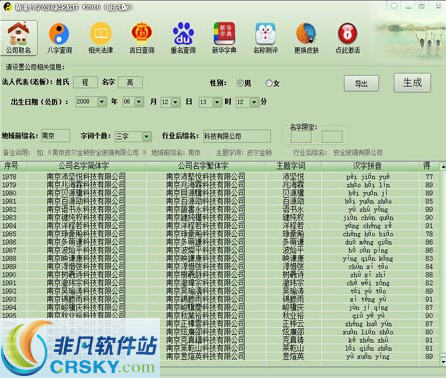446x378 pixels.
Task: Open the 八字查询 yin-yang icon
Action: pyautogui.click(x=59, y=38)
